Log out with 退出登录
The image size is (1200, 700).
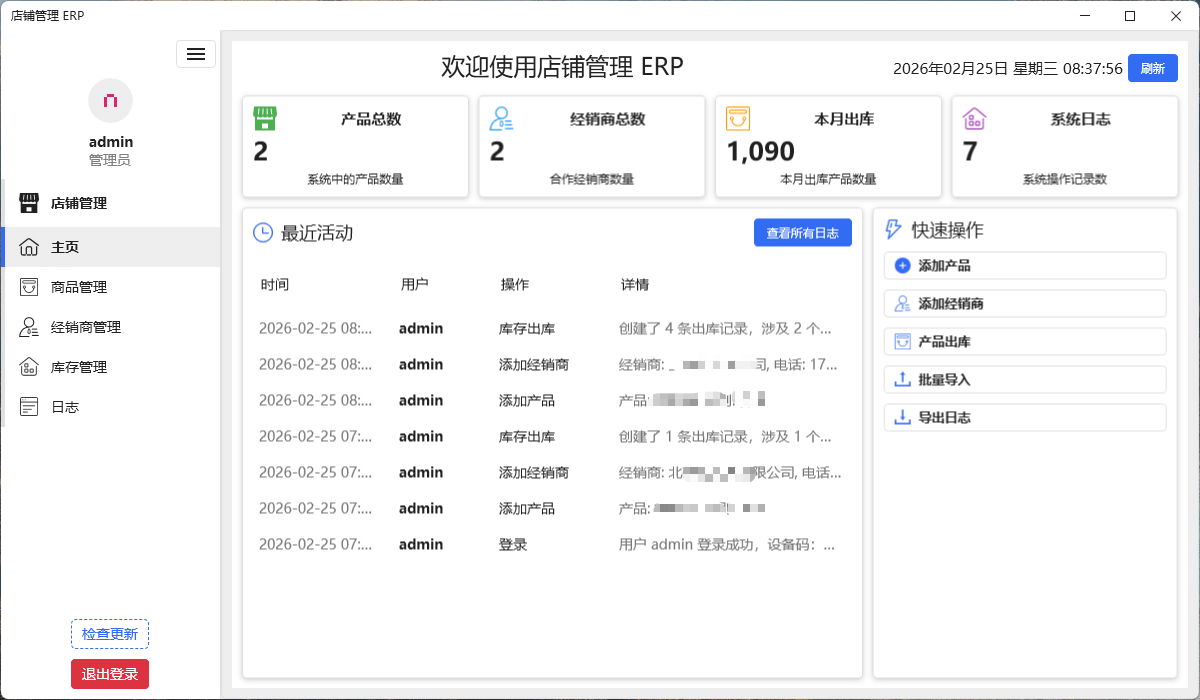pyautogui.click(x=109, y=673)
